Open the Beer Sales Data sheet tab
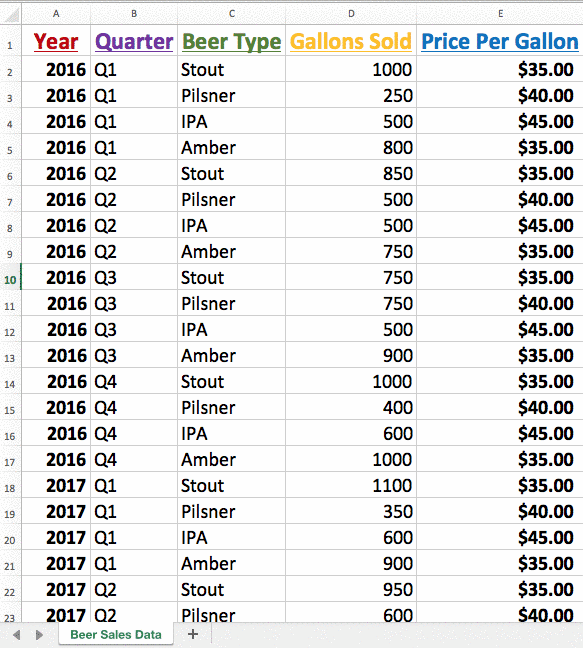 click(116, 634)
